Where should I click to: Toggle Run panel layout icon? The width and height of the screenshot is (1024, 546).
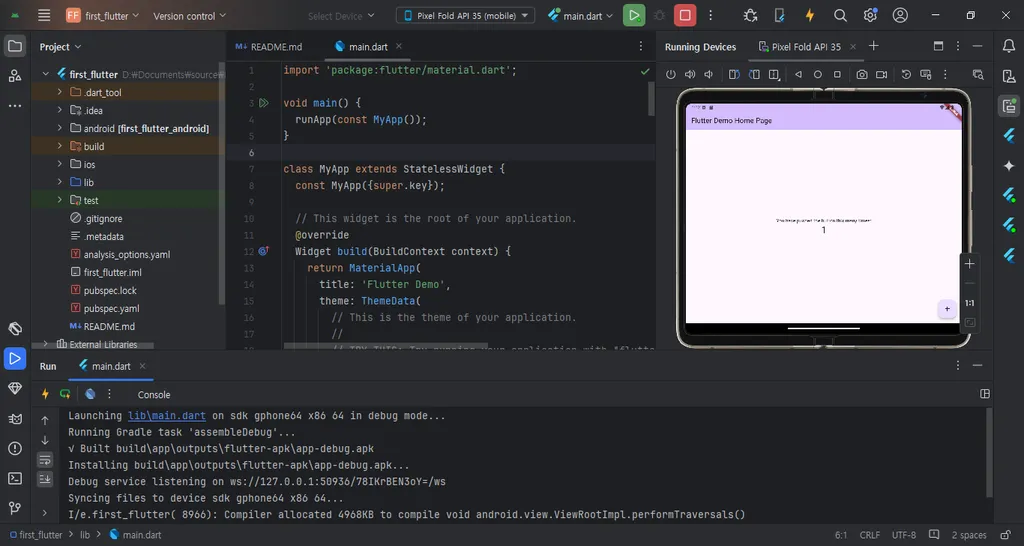click(985, 394)
